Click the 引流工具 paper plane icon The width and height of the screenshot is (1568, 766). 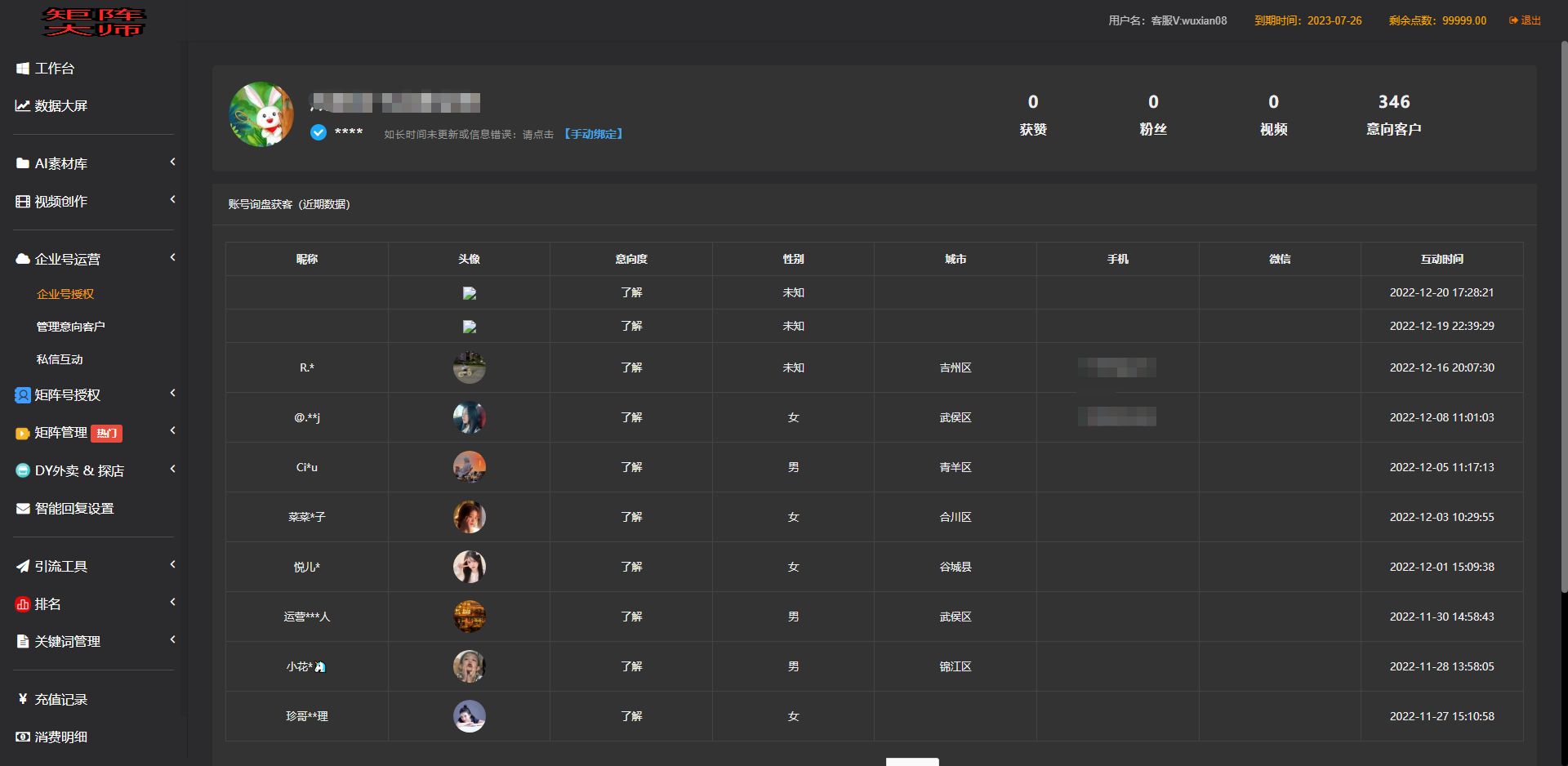pos(23,567)
